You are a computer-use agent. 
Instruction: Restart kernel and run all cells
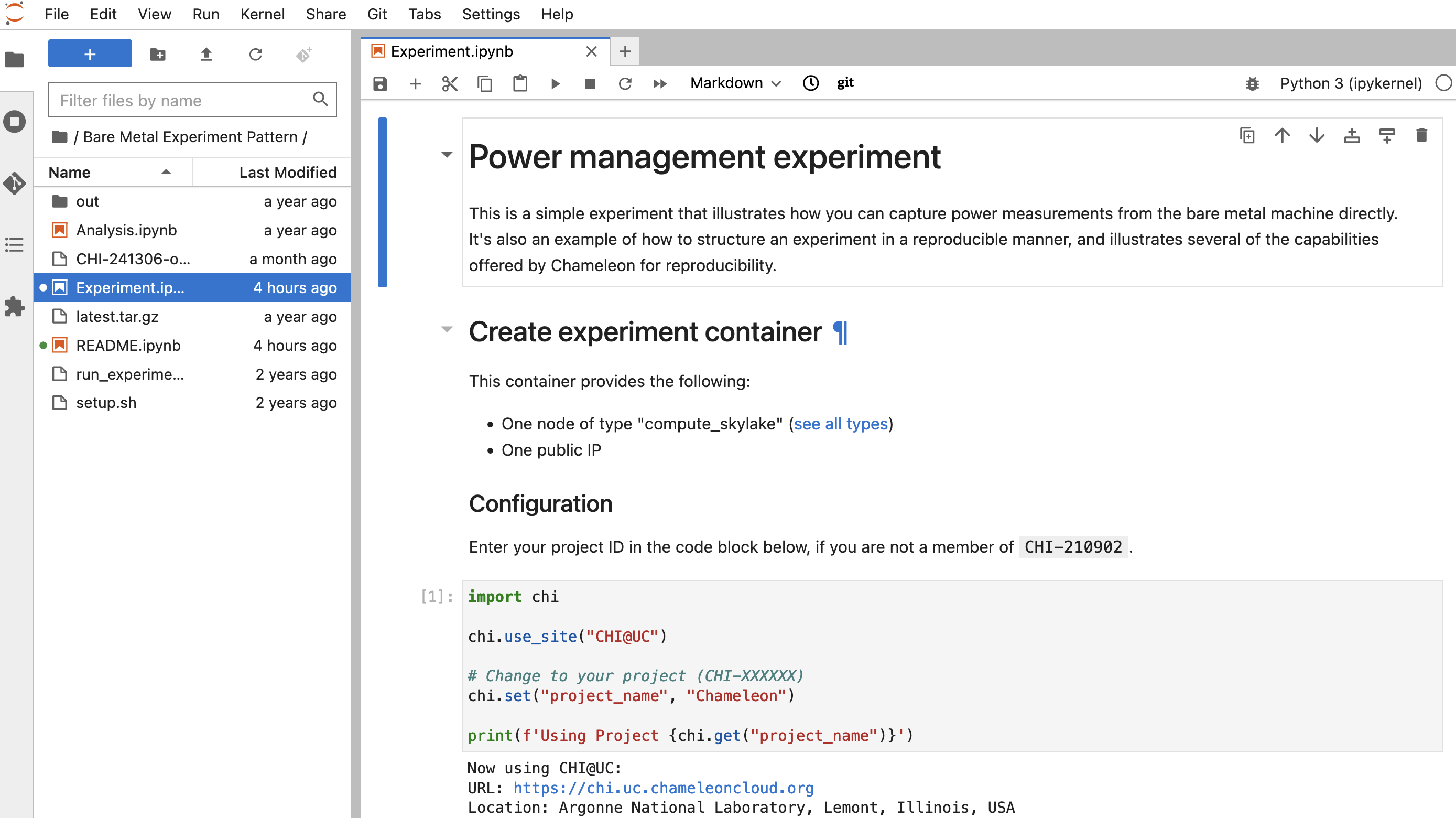[660, 84]
